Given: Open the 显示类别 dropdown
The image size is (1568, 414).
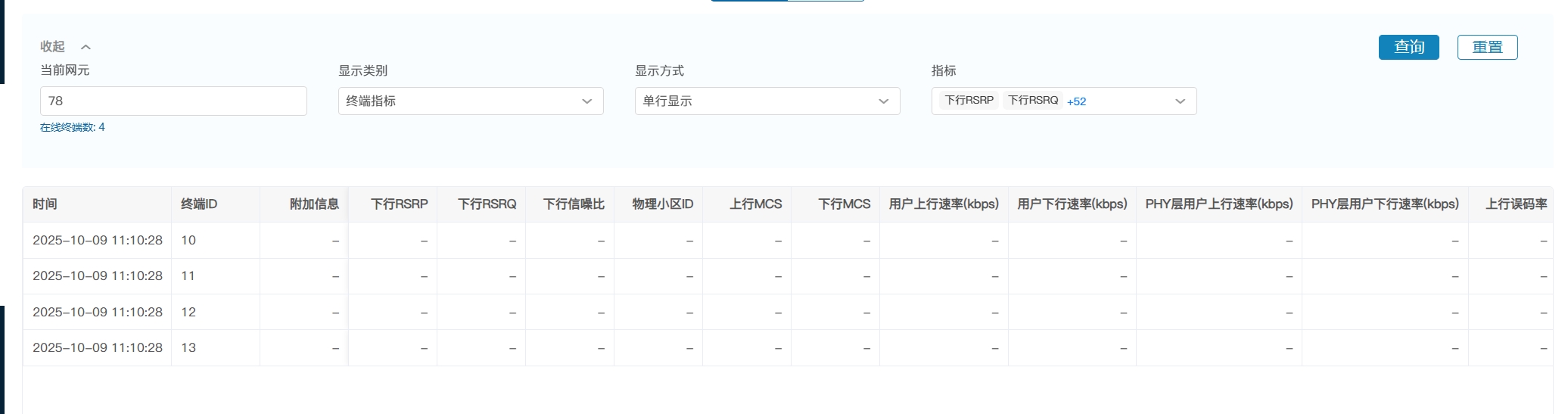Looking at the screenshot, I should (470, 101).
